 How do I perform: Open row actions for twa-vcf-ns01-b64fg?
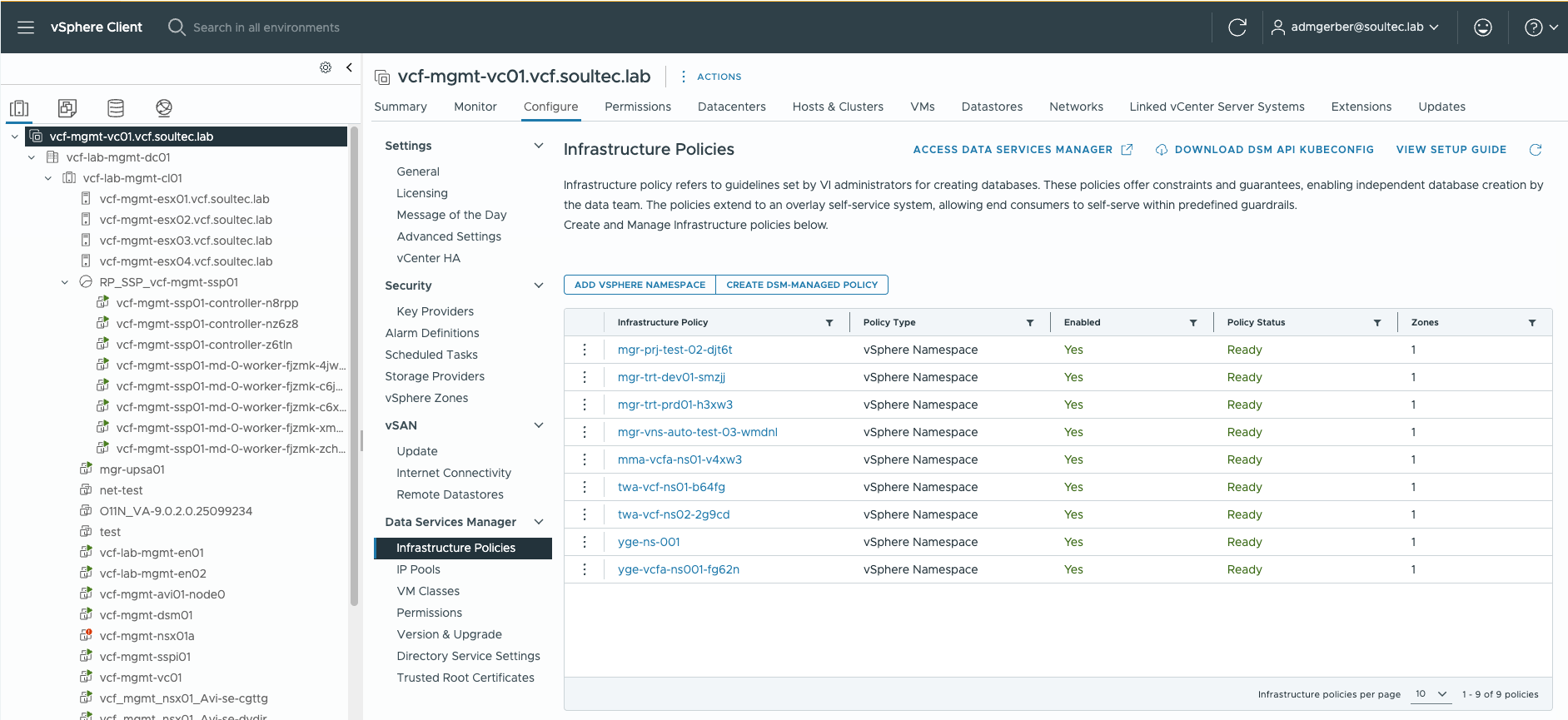(585, 487)
